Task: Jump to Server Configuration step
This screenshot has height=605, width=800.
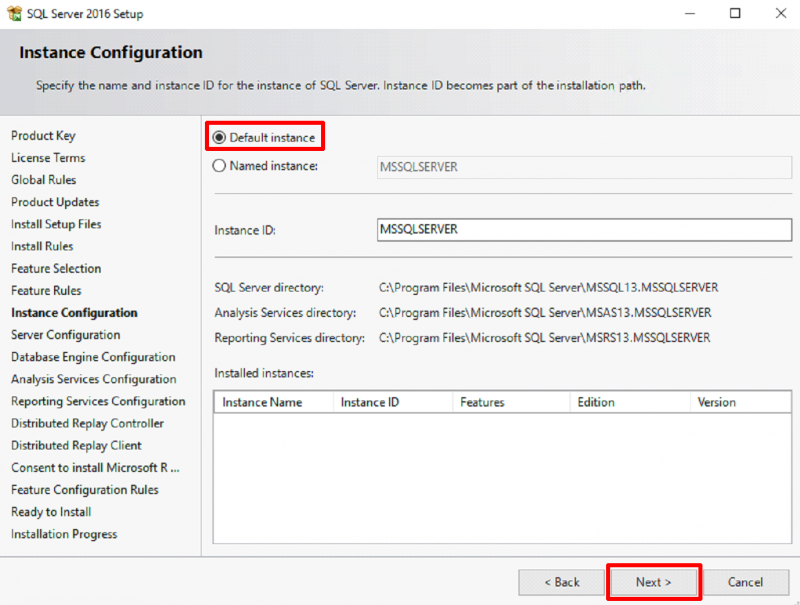Action: coord(65,335)
